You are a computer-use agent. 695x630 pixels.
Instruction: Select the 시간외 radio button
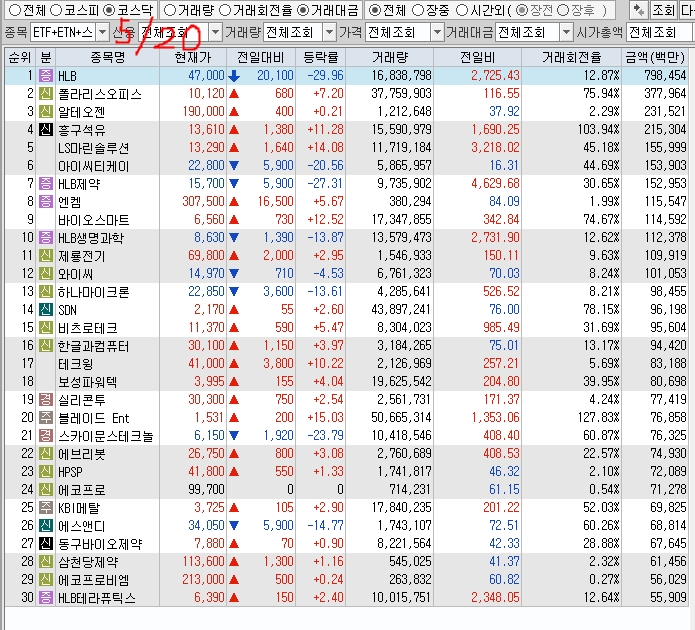[462, 10]
